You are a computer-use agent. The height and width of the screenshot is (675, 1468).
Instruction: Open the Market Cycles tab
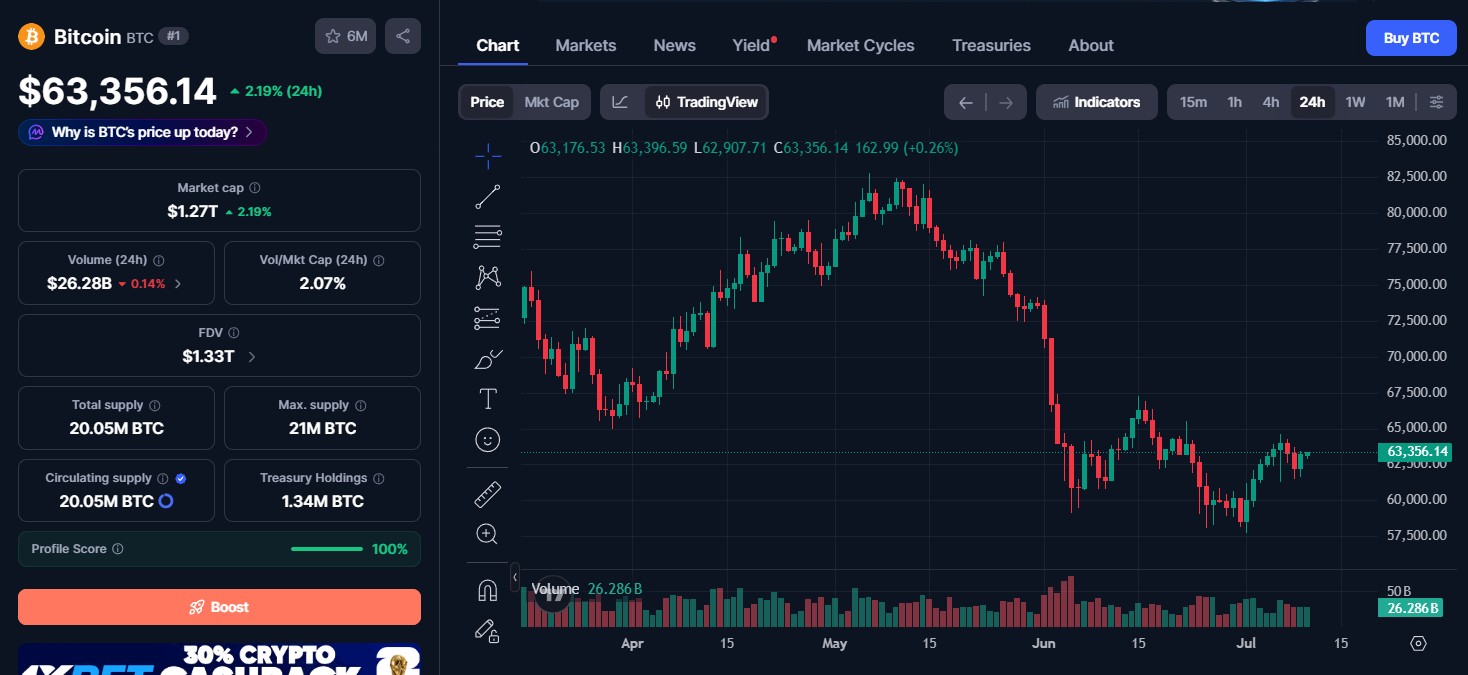tap(861, 45)
